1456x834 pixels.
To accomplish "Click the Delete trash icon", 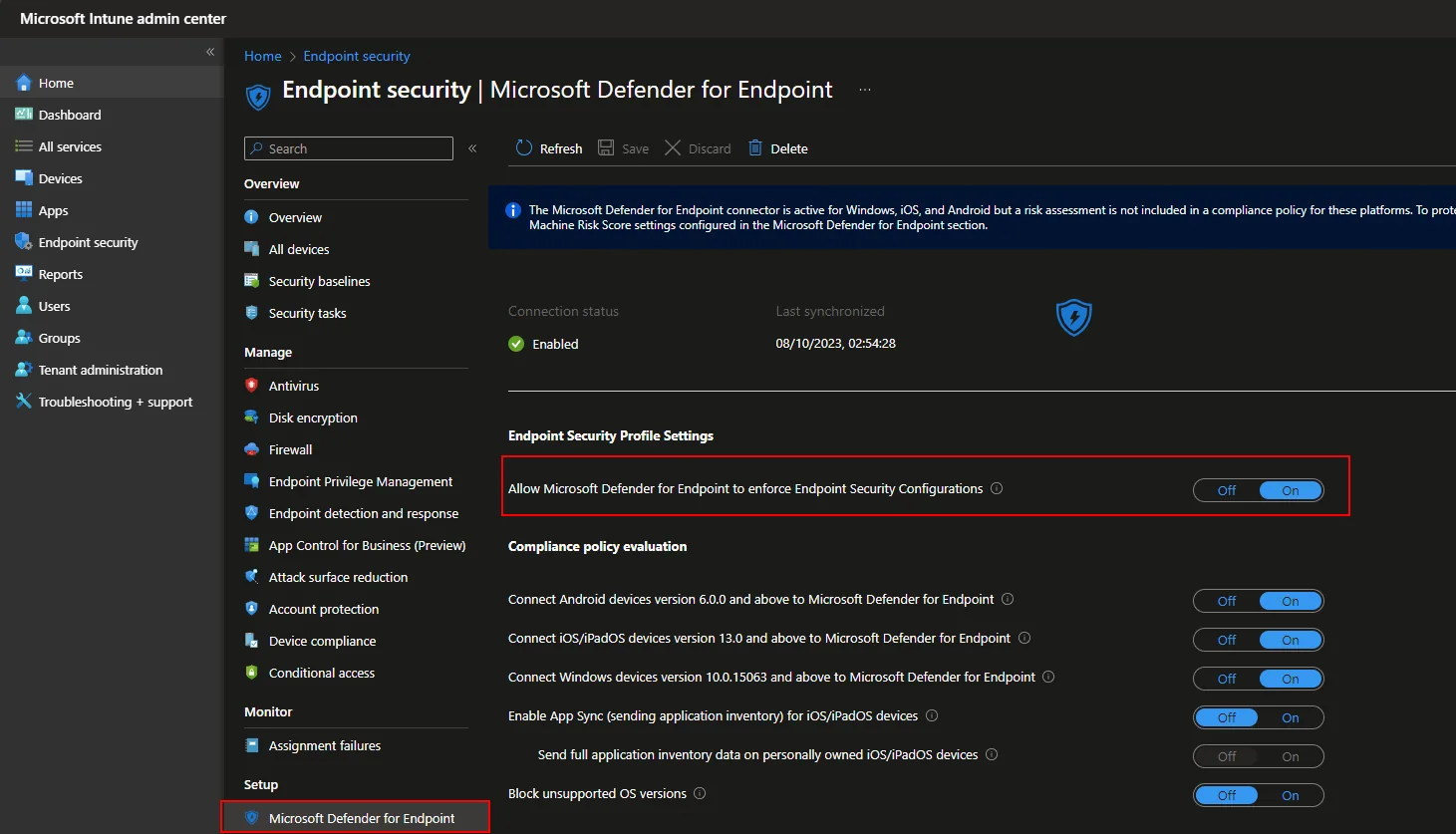I will [x=755, y=148].
